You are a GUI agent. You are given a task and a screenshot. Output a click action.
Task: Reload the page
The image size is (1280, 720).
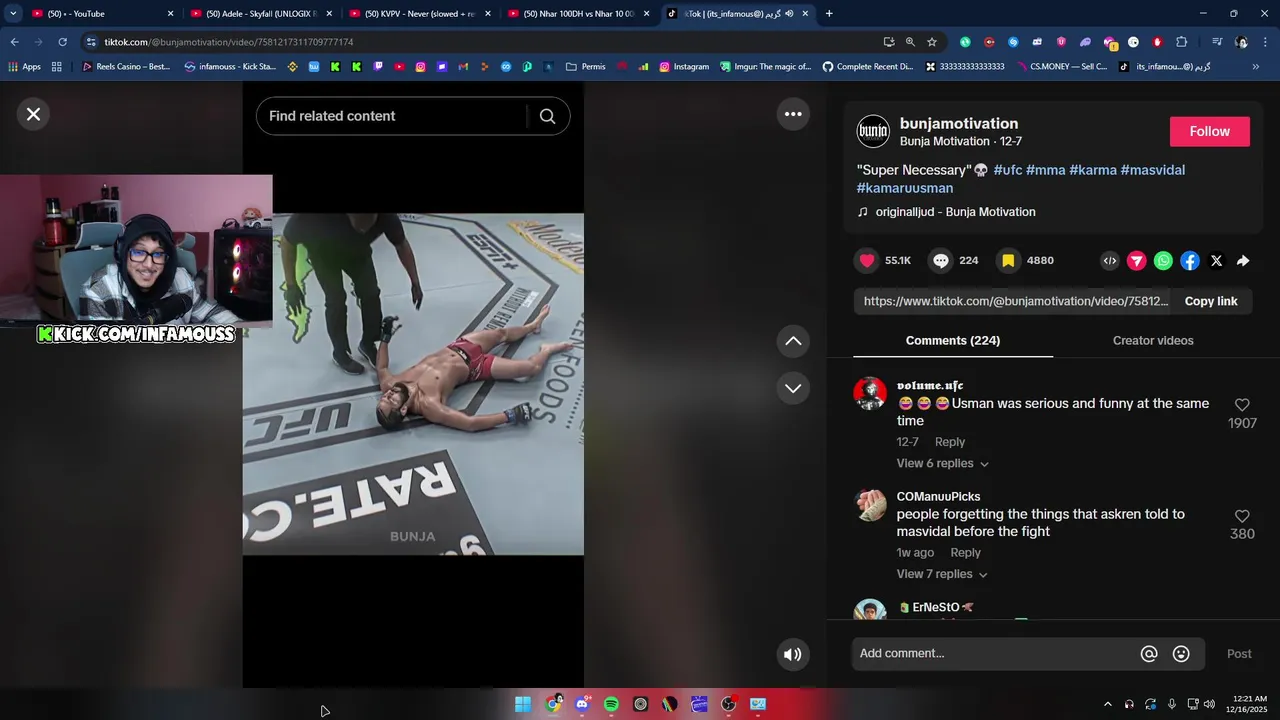tap(62, 42)
